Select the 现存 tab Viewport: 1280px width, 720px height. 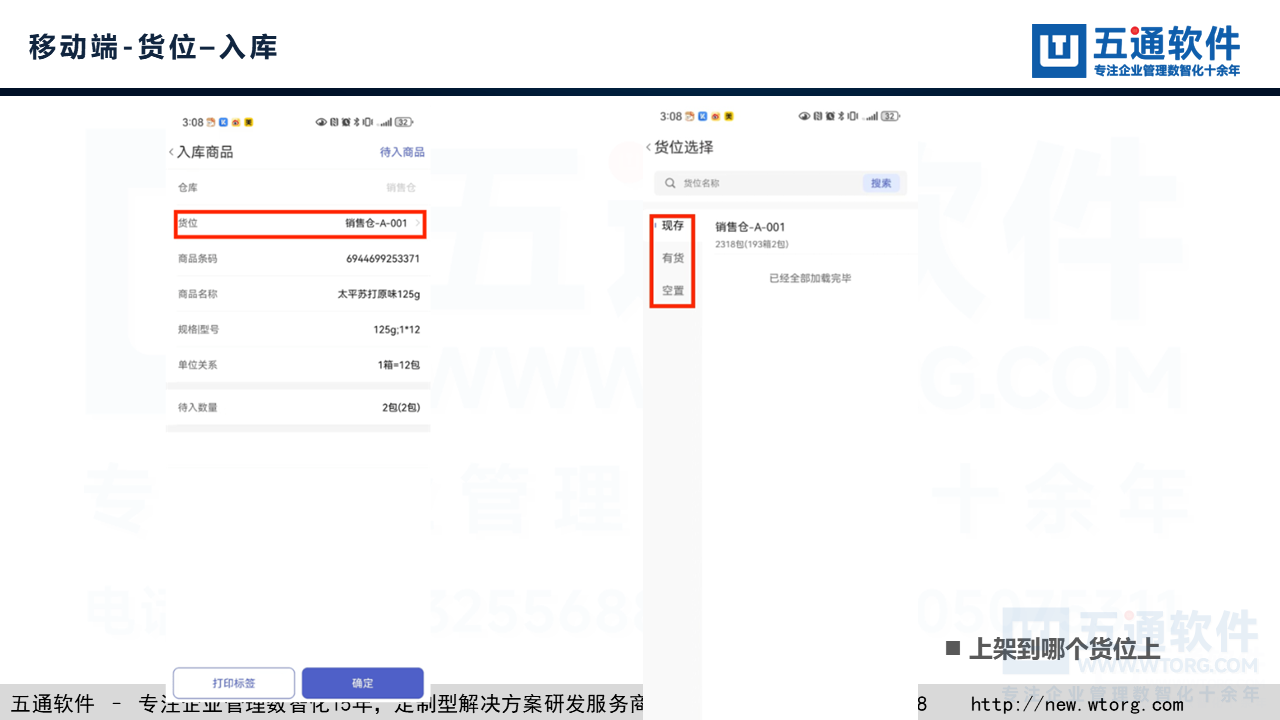673,226
